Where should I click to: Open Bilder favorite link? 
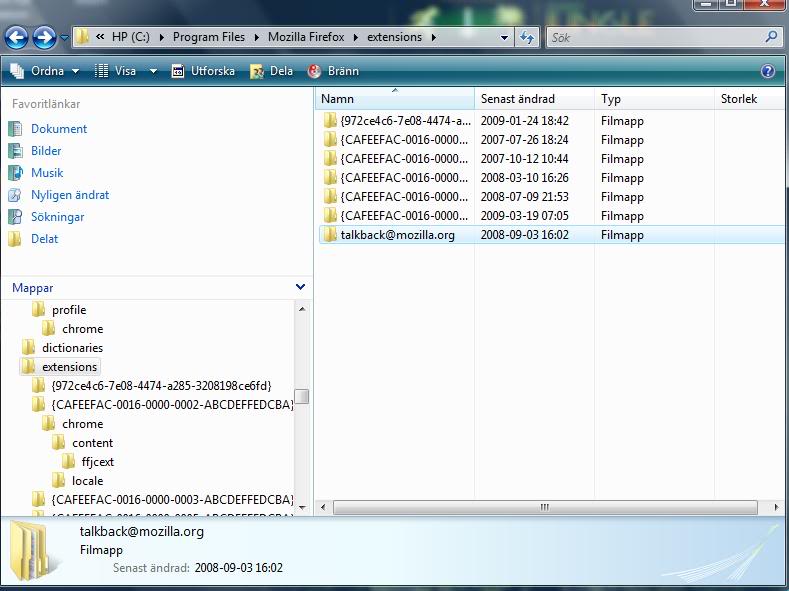tap(46, 151)
